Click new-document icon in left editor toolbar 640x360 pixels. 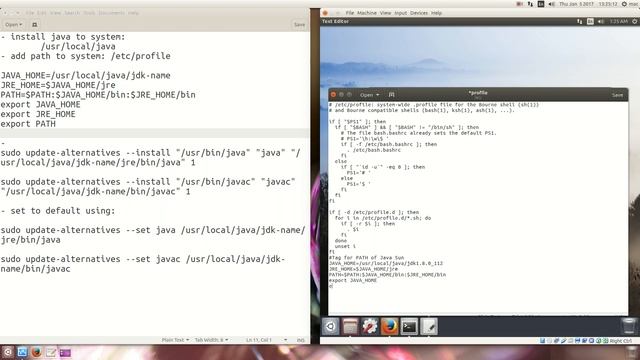pyautogui.click(x=35, y=24)
